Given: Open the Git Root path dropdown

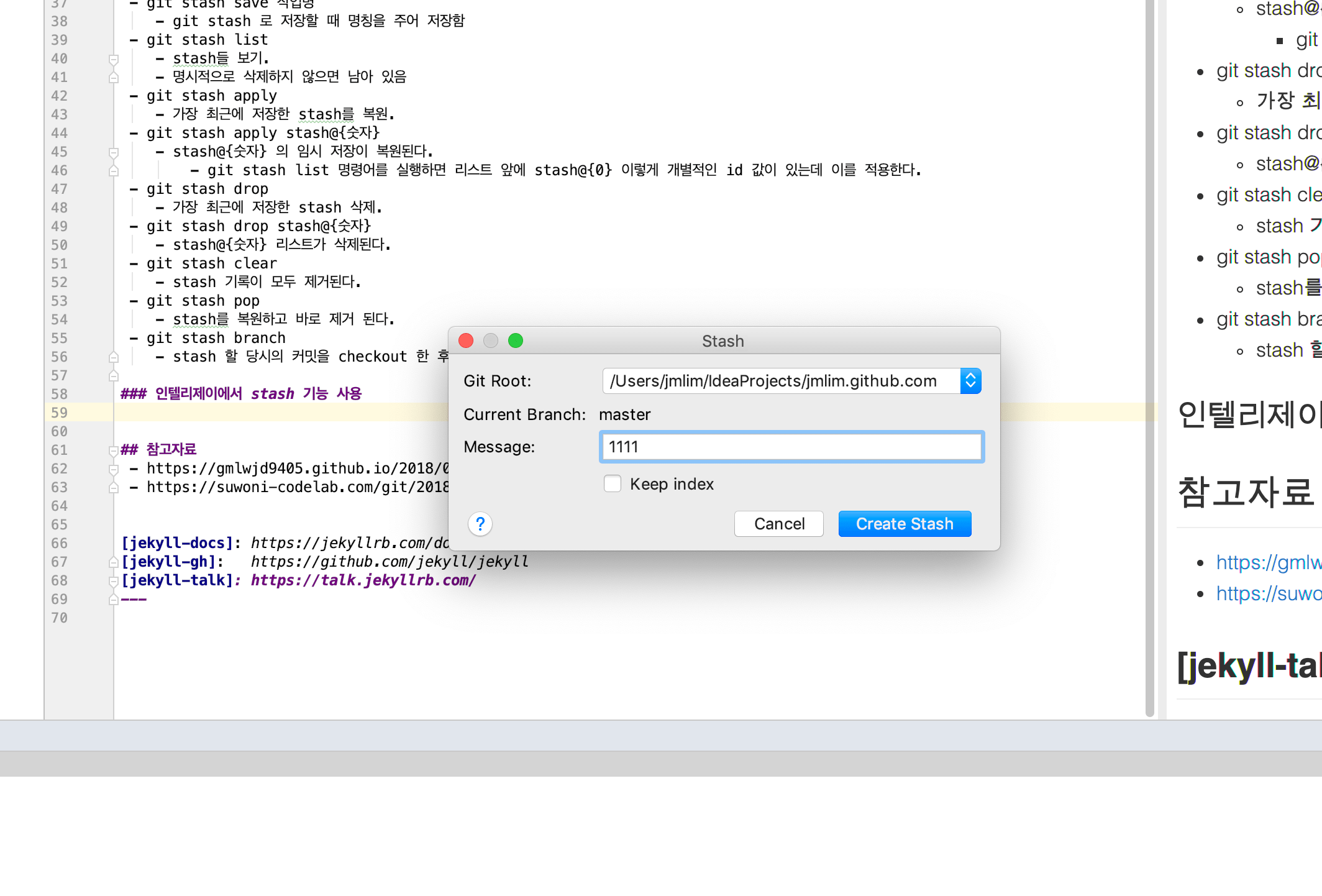Looking at the screenshot, I should (970, 381).
